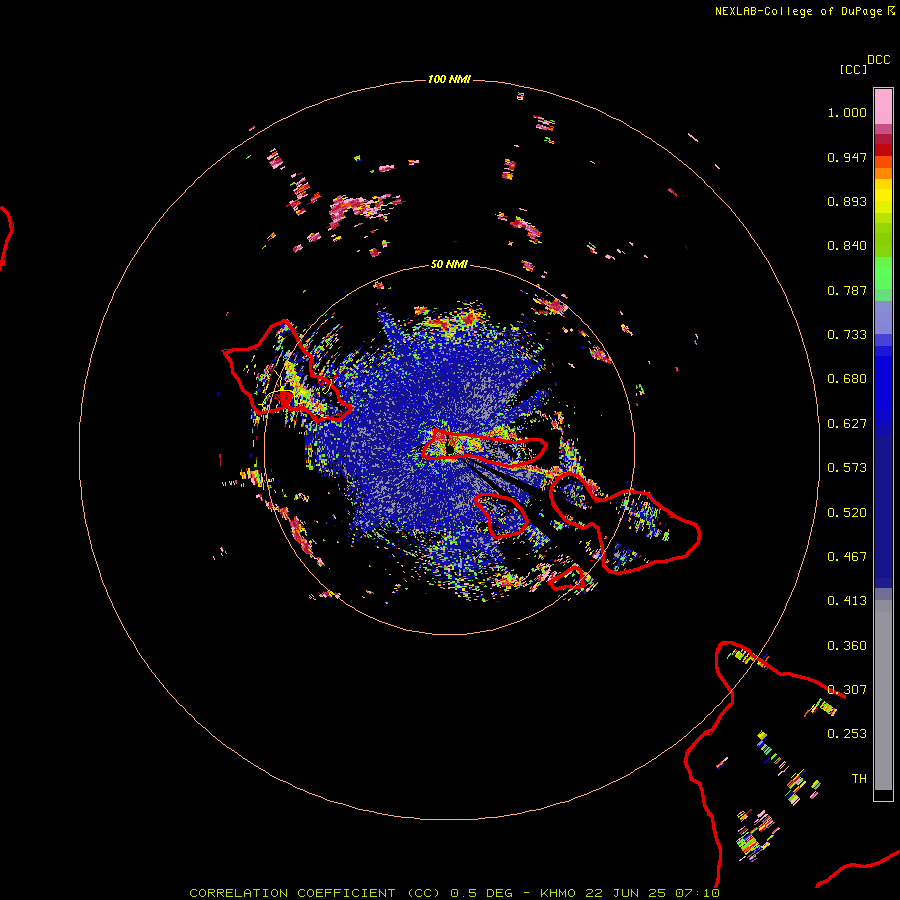Click the 0.733 legend value
The height and width of the screenshot is (900, 900).
click(847, 335)
